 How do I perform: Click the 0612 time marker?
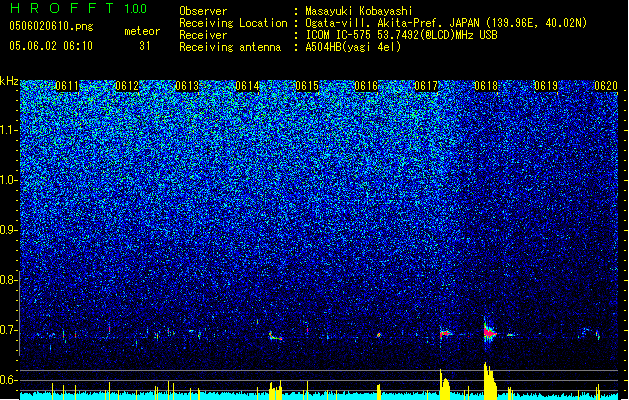[127, 86]
